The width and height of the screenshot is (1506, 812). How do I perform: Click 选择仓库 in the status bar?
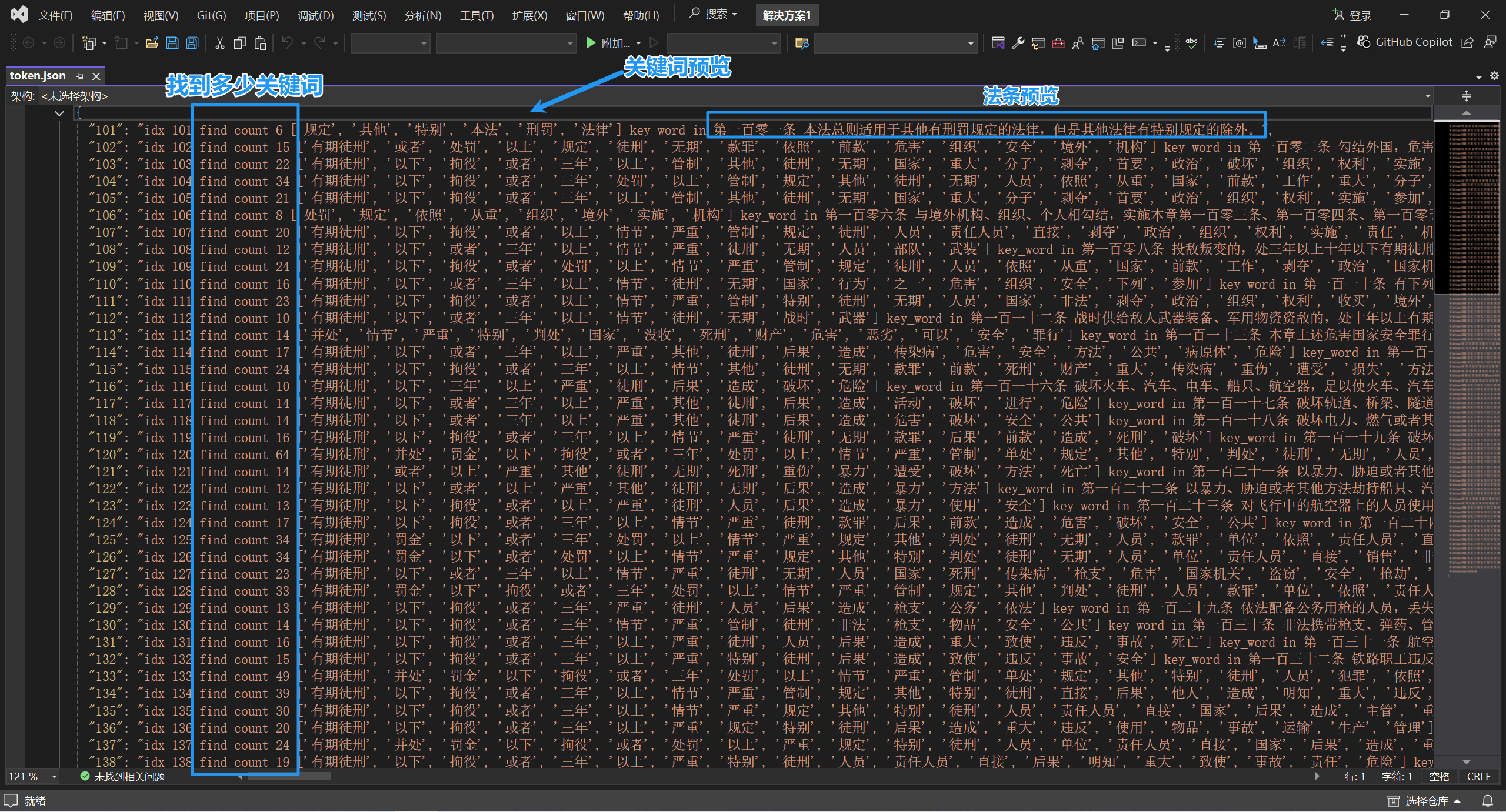[x=1426, y=801]
